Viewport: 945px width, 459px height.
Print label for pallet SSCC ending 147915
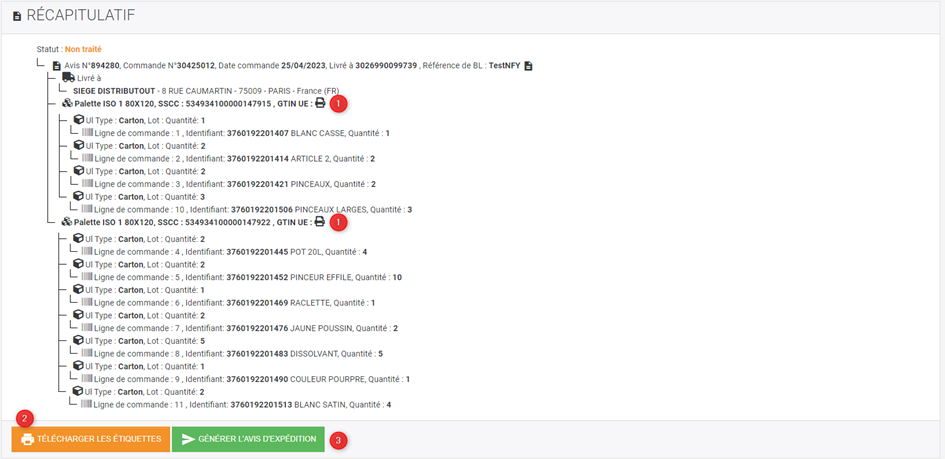pos(320,104)
